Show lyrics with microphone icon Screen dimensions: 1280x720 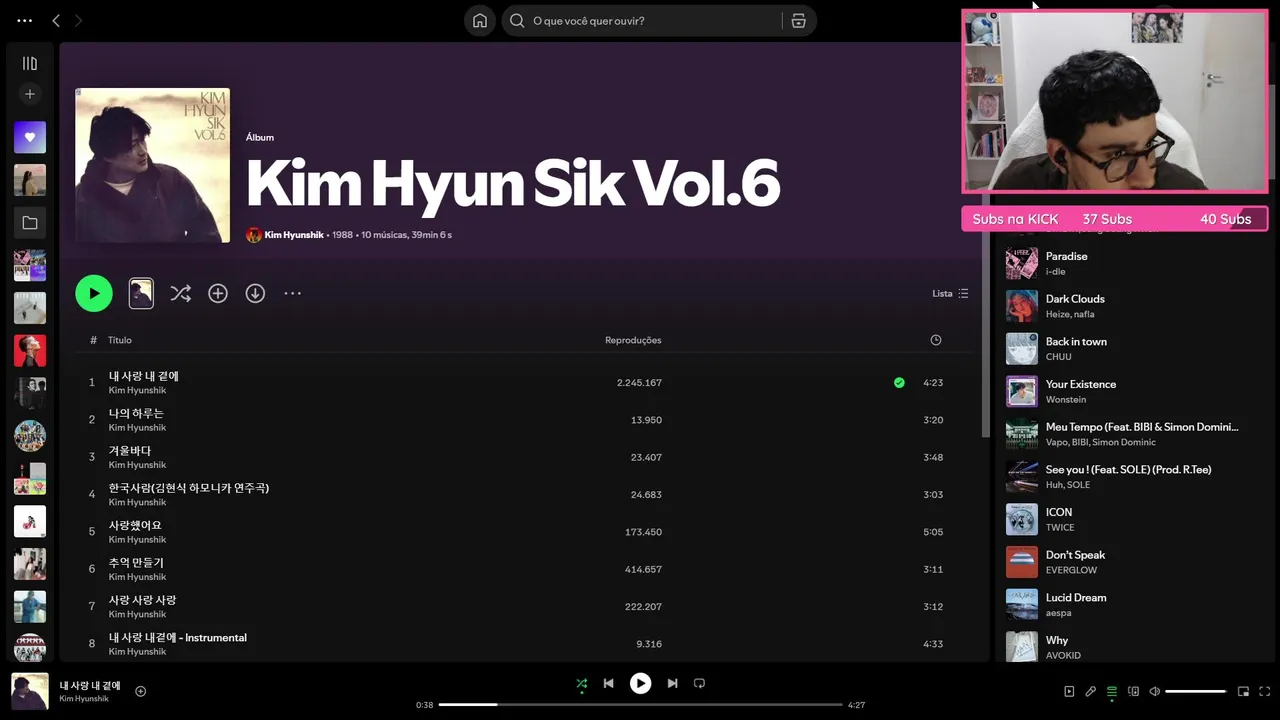point(1090,691)
